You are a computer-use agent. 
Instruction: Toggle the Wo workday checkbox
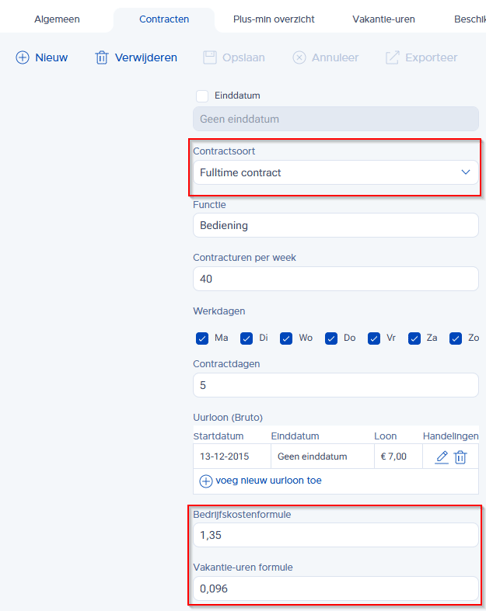pos(286,338)
